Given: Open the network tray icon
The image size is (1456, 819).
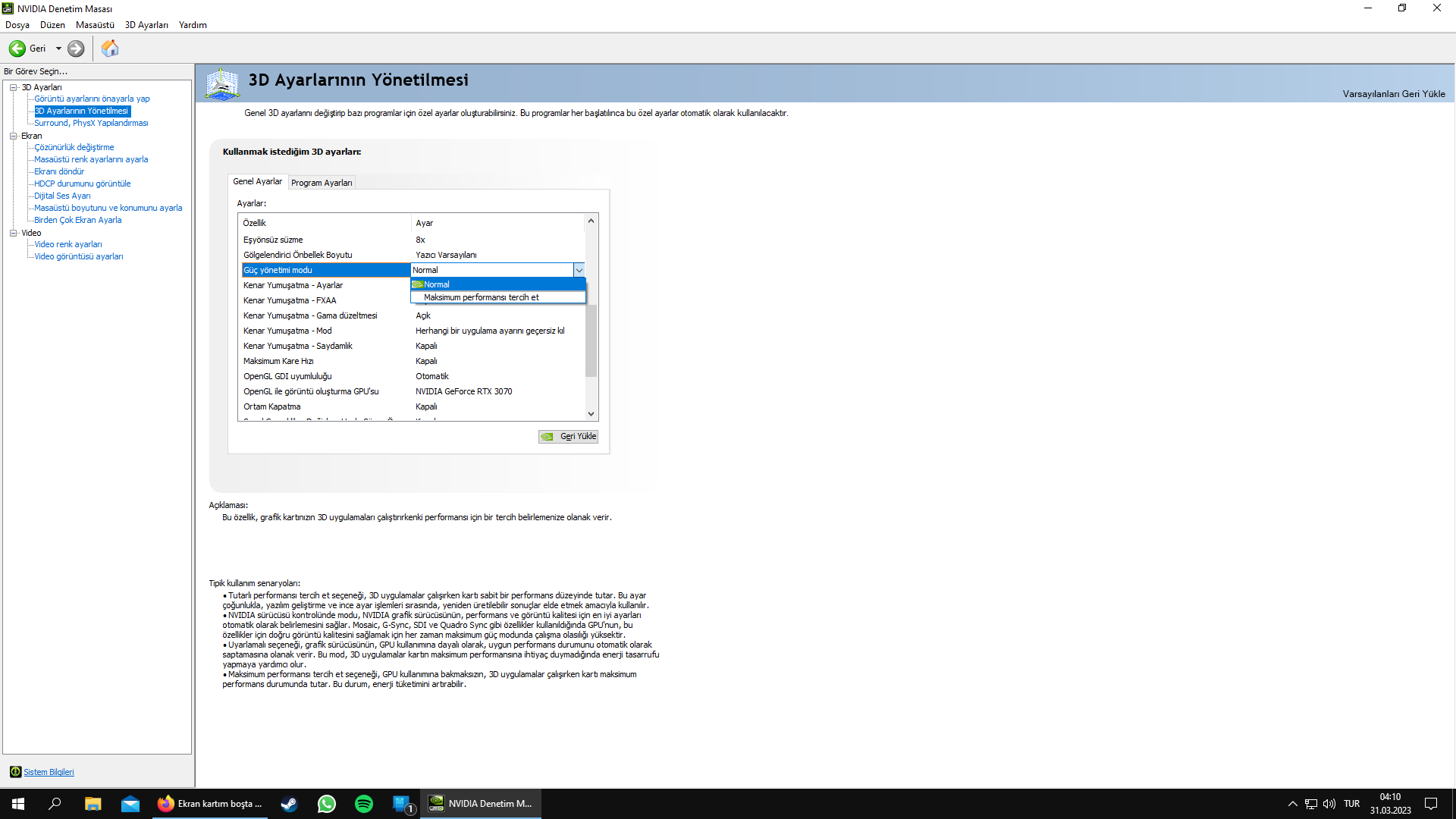Looking at the screenshot, I should 1310,804.
